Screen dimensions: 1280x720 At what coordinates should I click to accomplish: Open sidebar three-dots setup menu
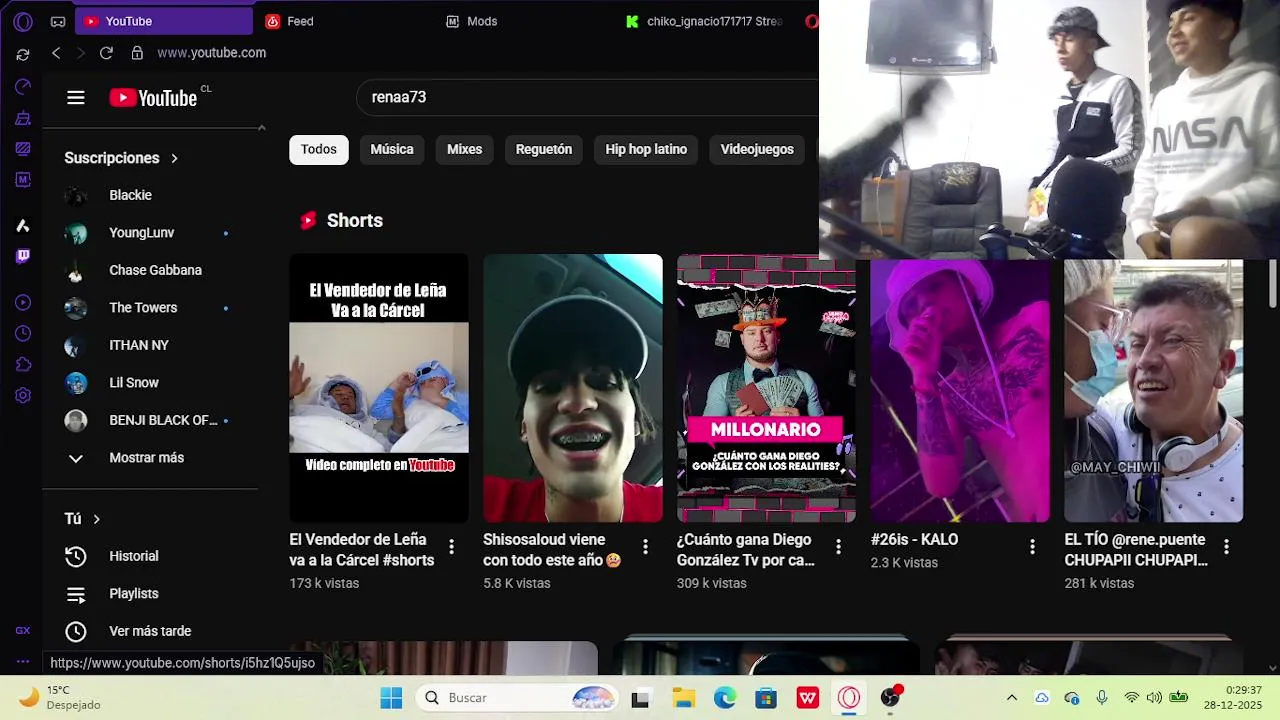[23, 662]
